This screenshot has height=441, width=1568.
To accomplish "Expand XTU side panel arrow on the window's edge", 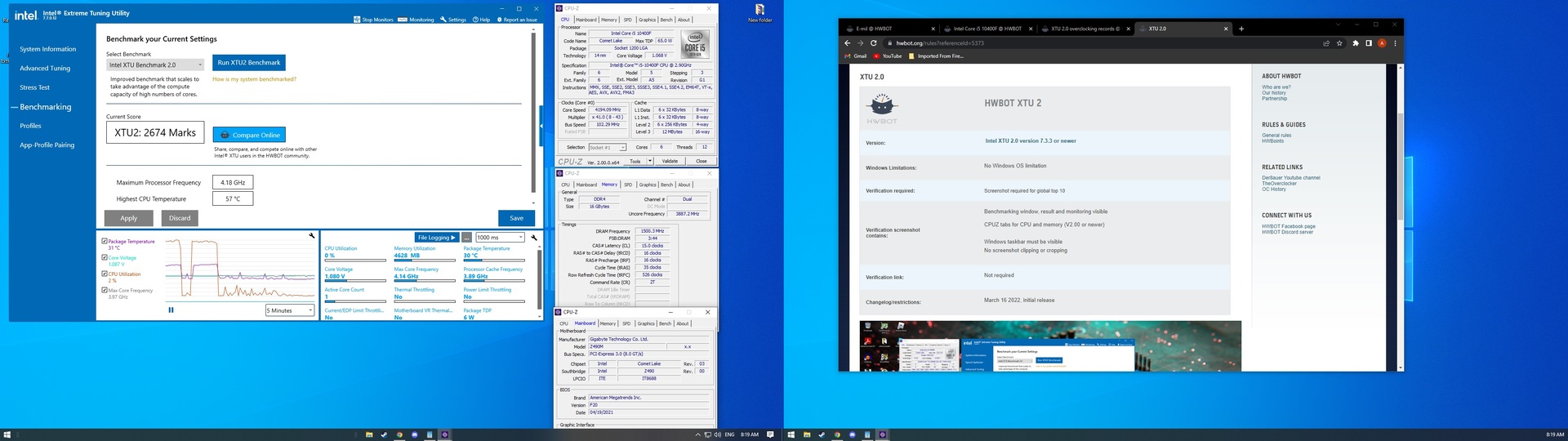I will 541,125.
